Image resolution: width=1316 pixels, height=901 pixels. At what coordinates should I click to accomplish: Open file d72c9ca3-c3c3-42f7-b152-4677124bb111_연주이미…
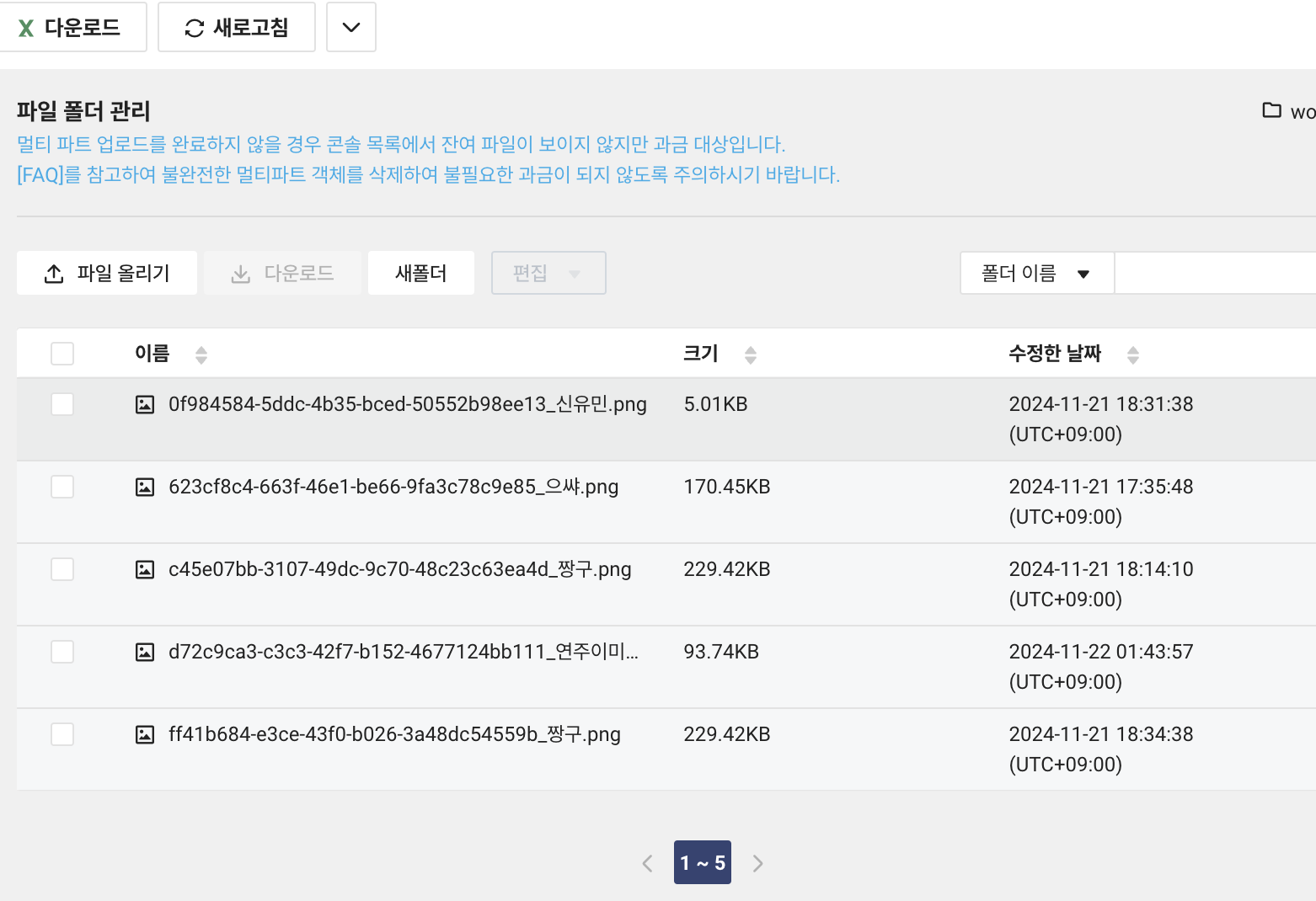(404, 652)
